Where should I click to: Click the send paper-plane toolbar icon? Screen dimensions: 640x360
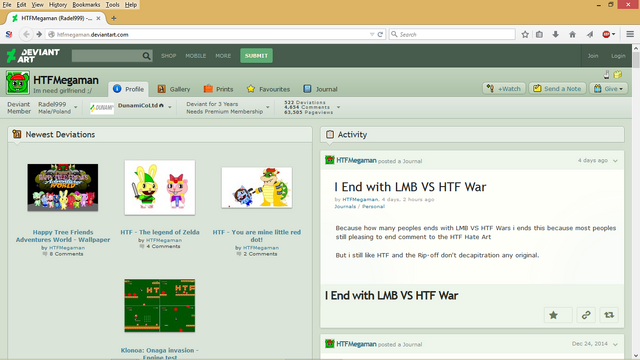[x=590, y=35]
